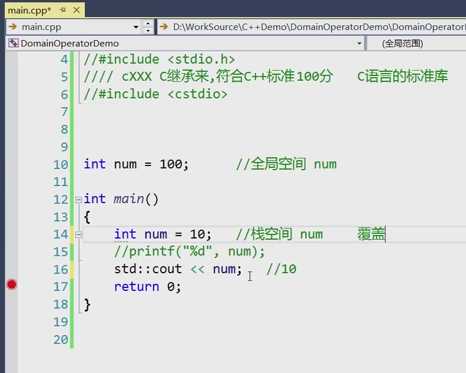Click the opening brace on line 13
Viewport: 466px width, 373px height.
87,217
